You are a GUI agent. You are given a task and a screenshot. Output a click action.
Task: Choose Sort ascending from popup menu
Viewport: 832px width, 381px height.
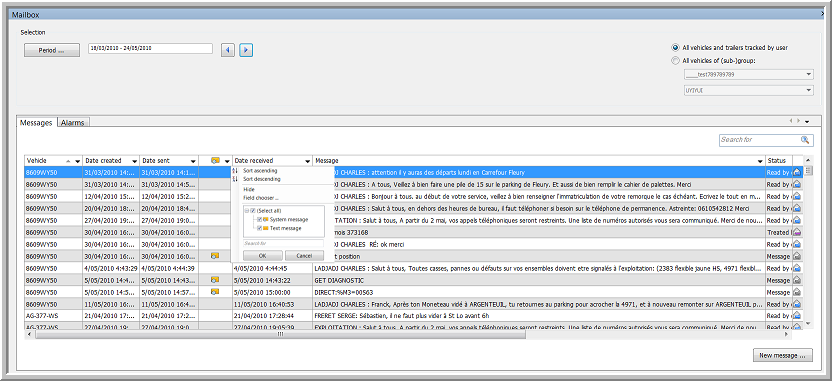click(260, 171)
